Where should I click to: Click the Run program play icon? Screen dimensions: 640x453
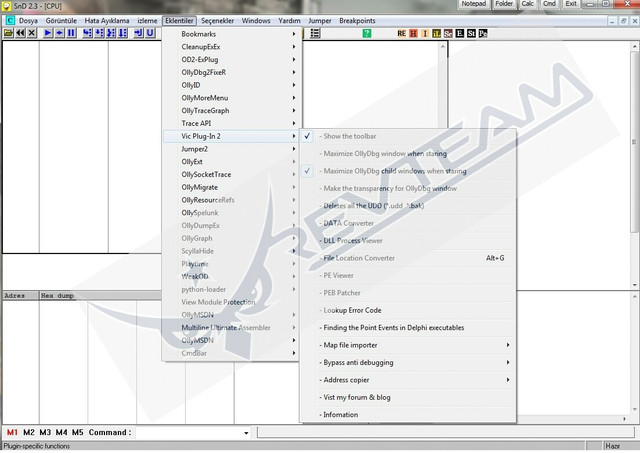[x=48, y=33]
